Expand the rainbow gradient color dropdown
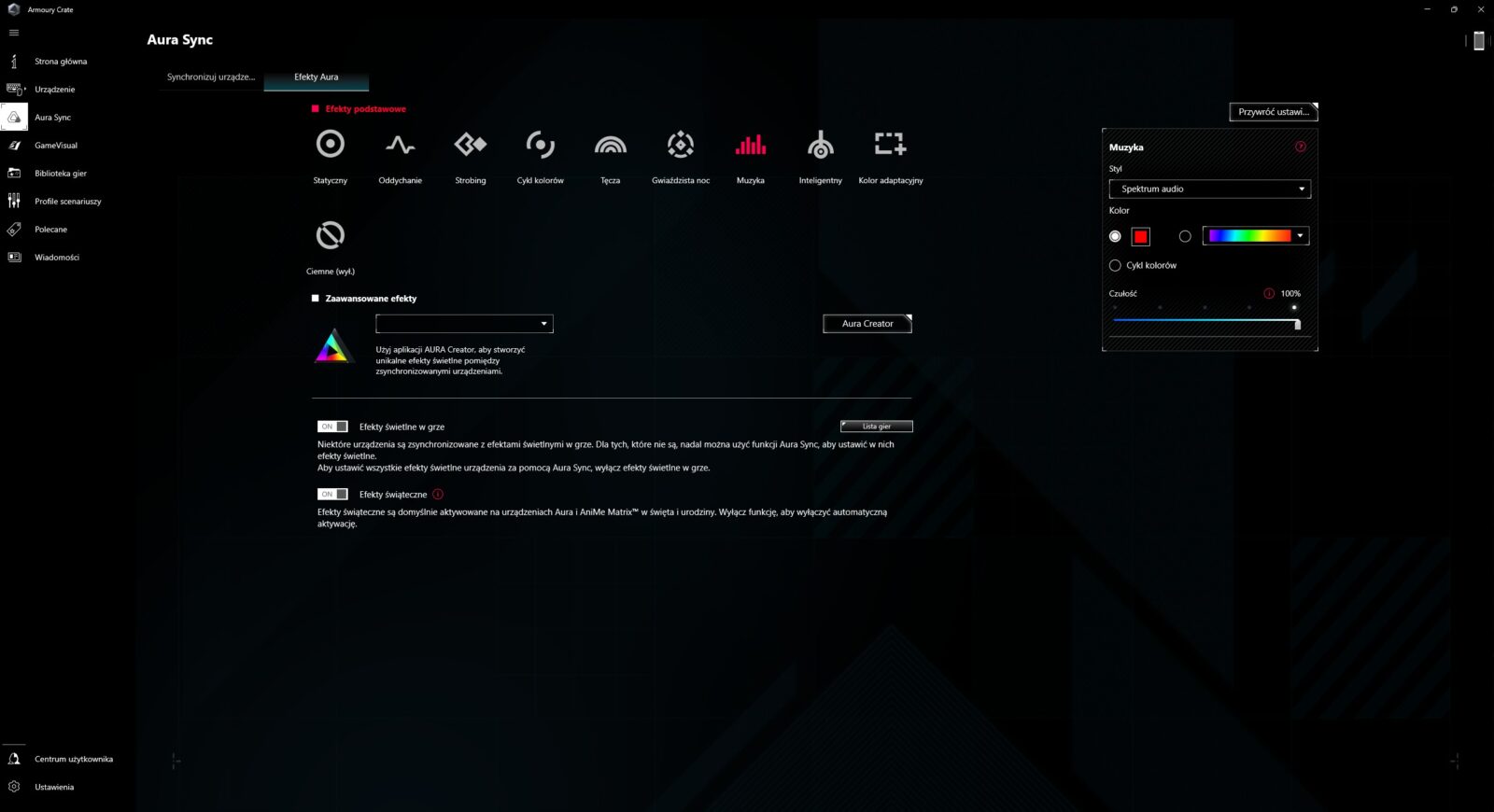Image resolution: width=1494 pixels, height=812 pixels. pos(1300,236)
